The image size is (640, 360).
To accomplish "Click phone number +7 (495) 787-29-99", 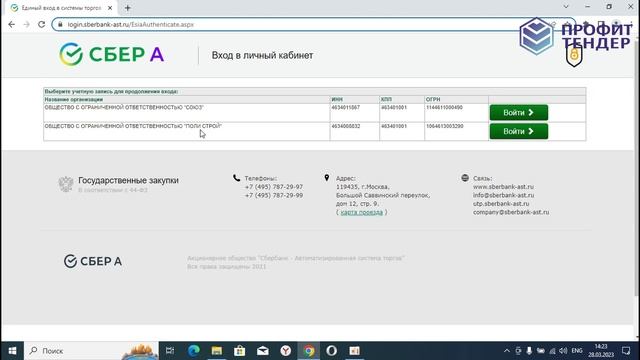I will (274, 195).
